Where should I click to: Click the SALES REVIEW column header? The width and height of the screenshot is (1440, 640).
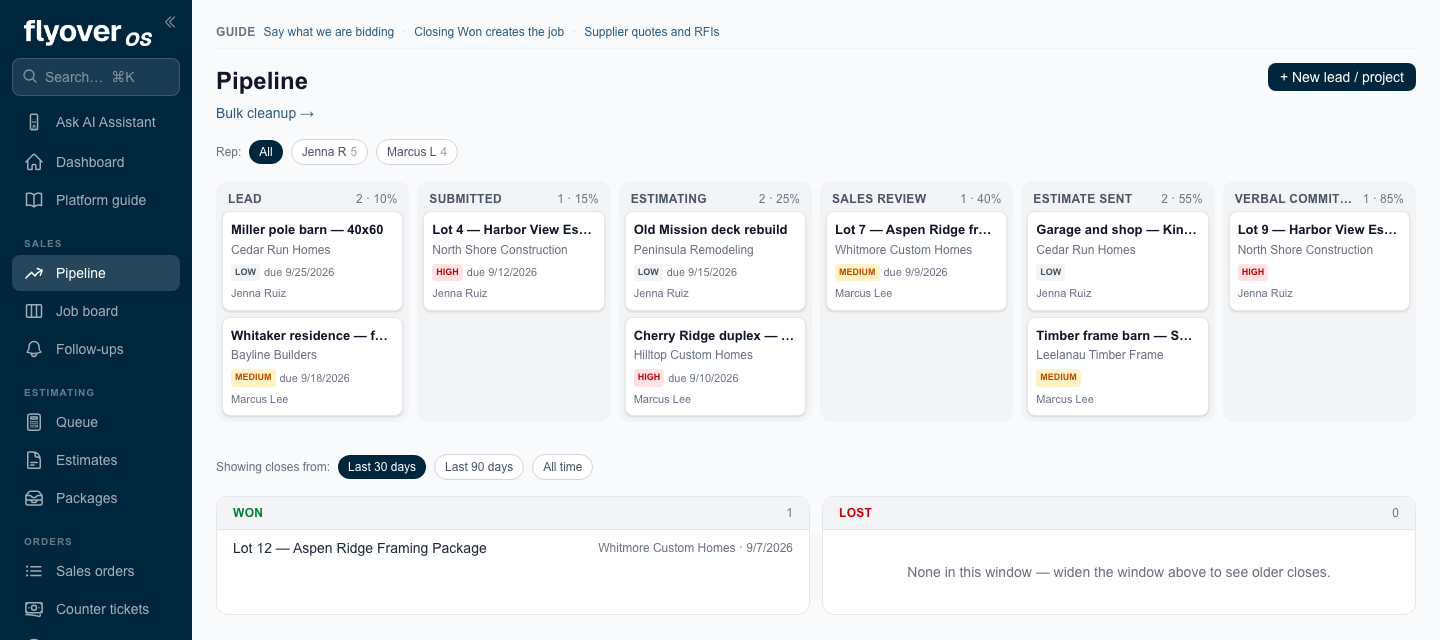tap(879, 199)
